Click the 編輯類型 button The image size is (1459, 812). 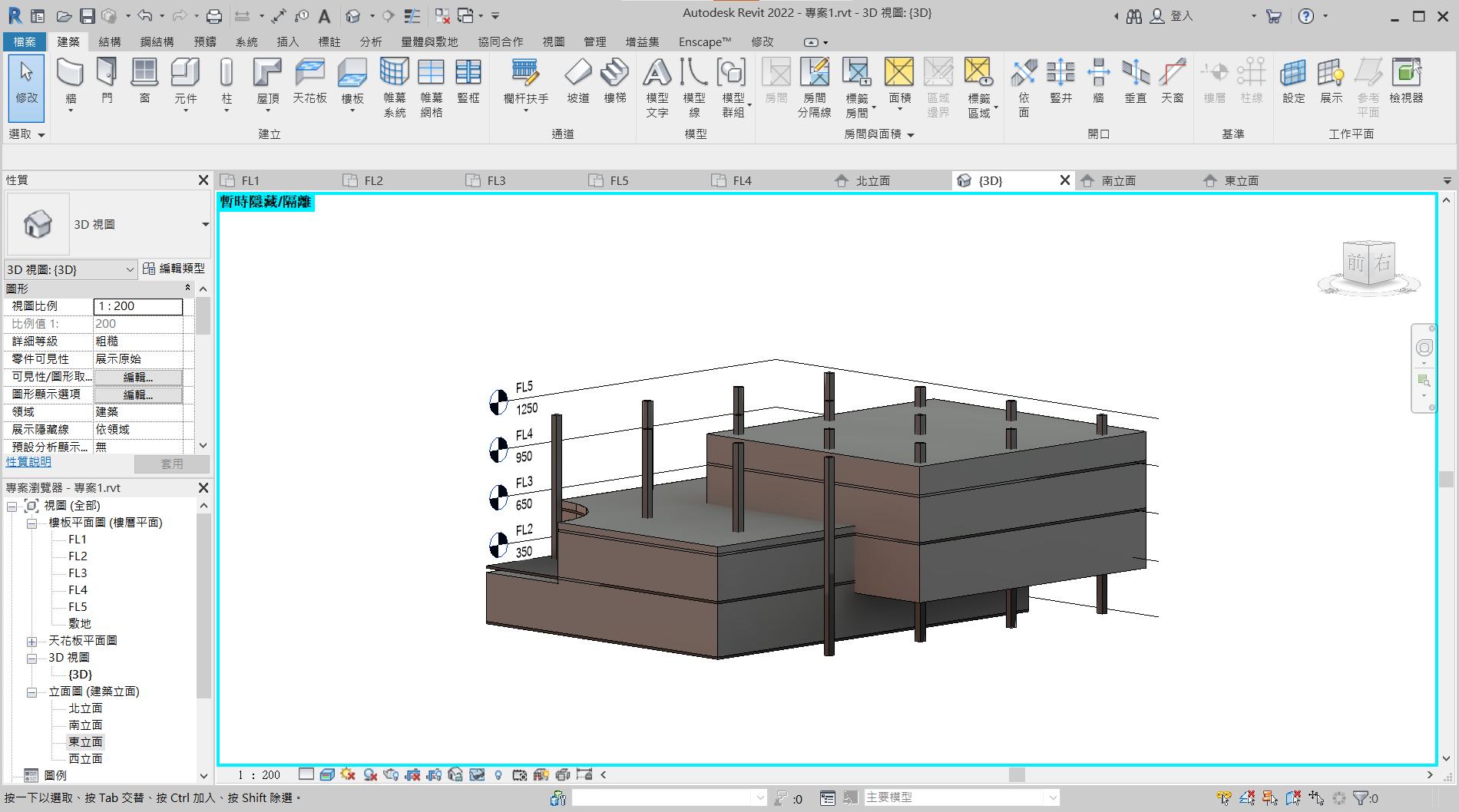coord(174,269)
